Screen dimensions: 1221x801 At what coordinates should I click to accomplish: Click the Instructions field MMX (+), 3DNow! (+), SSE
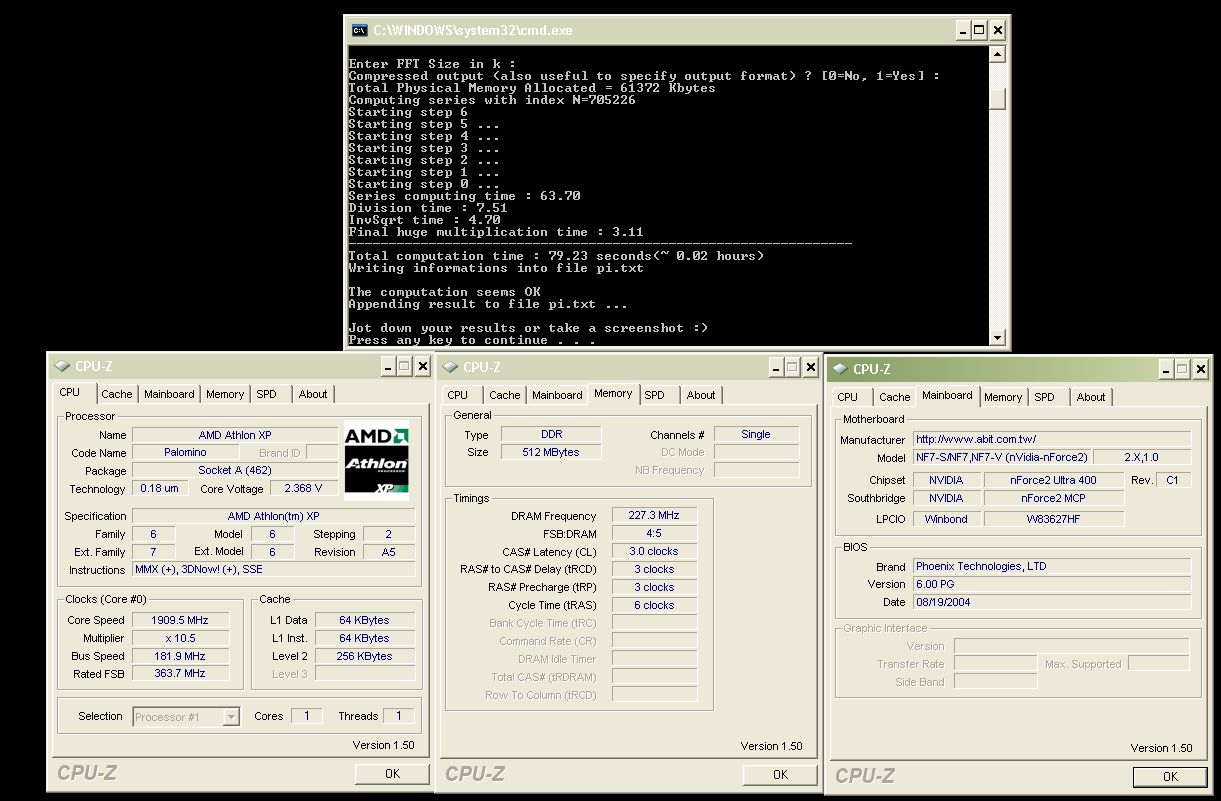(x=273, y=569)
